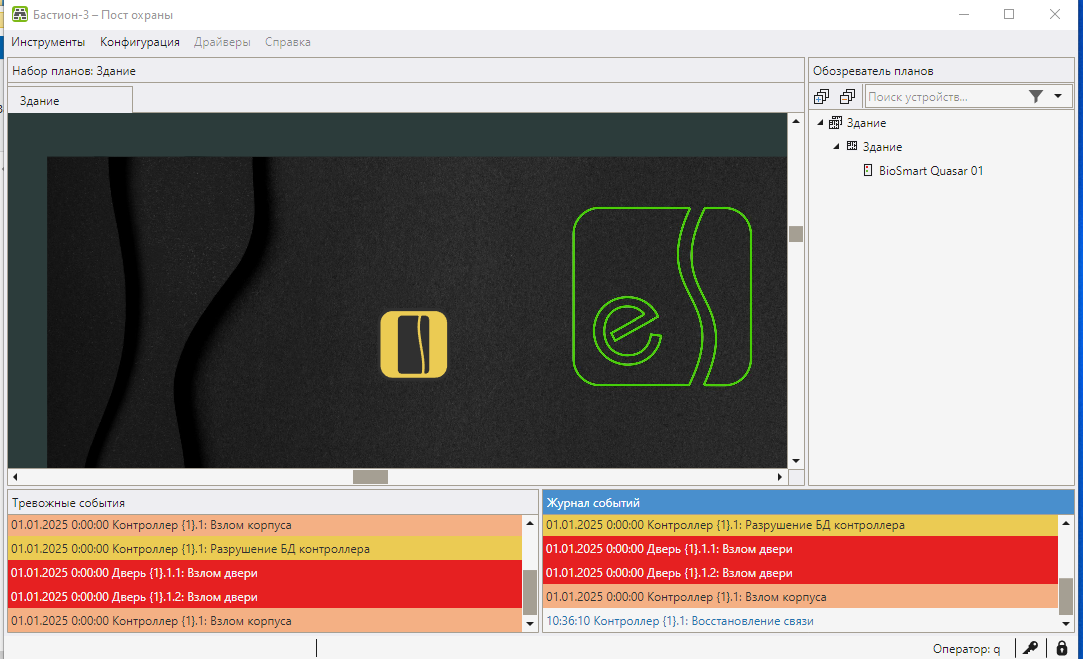This screenshot has width=1083, height=659.
Task: Click the yellow door device icon on plan
Action: [414, 344]
